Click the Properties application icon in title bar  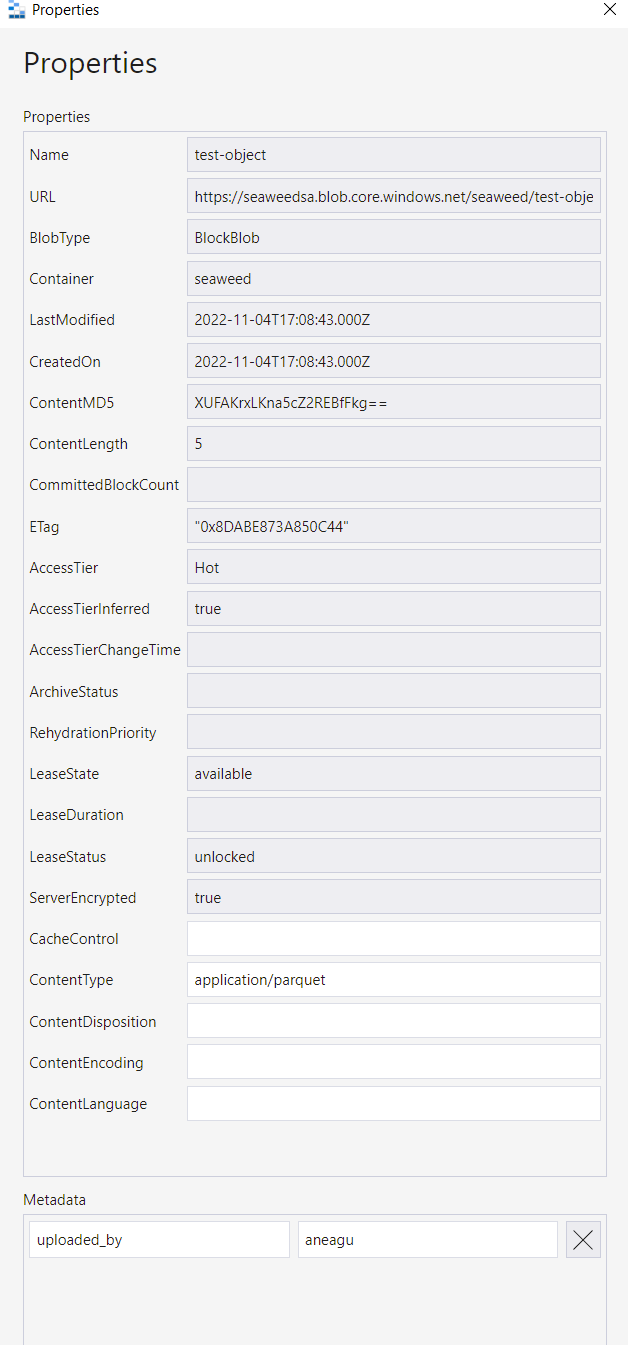coord(13,9)
